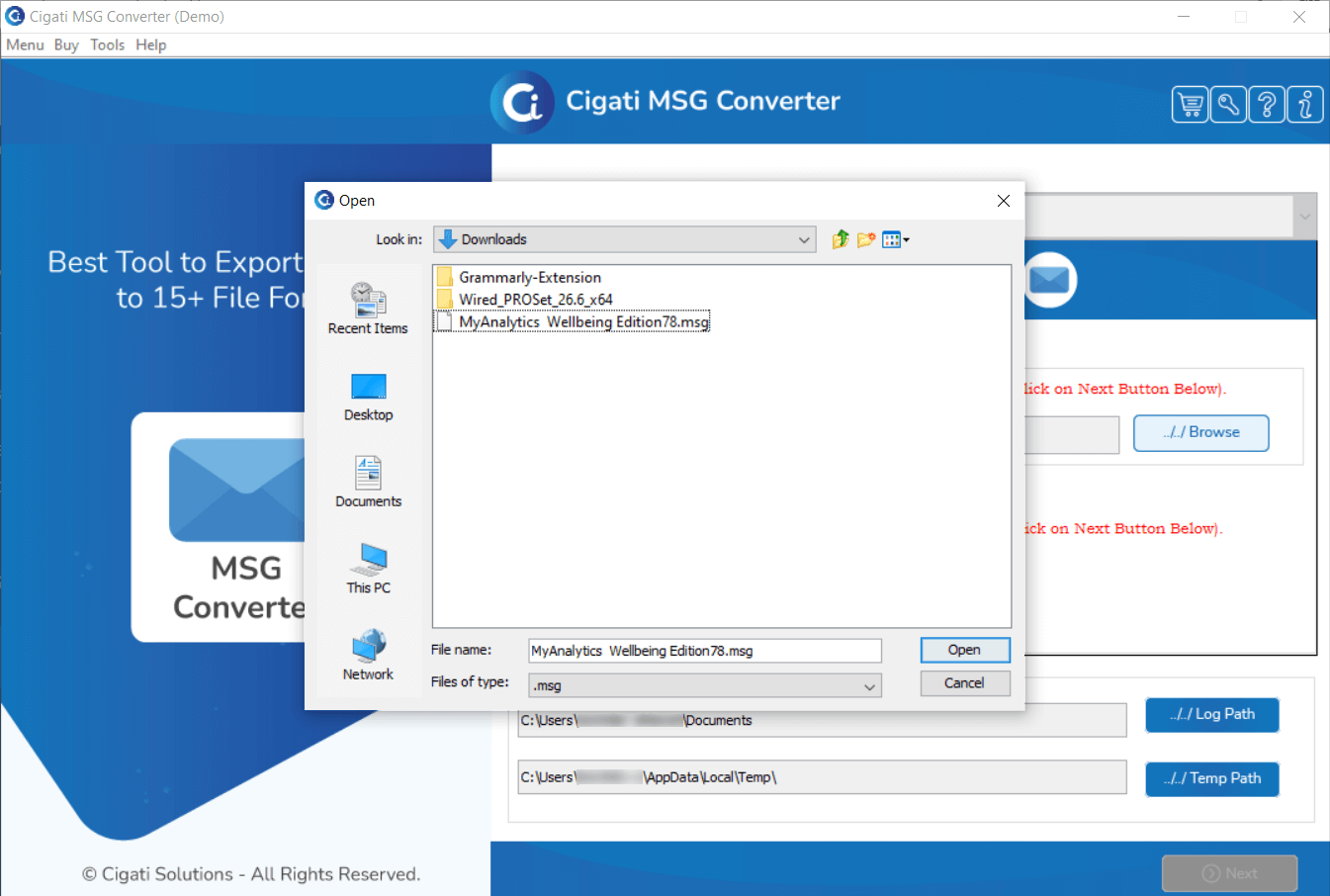
Task: Select Network shortcut in sidebar
Action: click(368, 655)
